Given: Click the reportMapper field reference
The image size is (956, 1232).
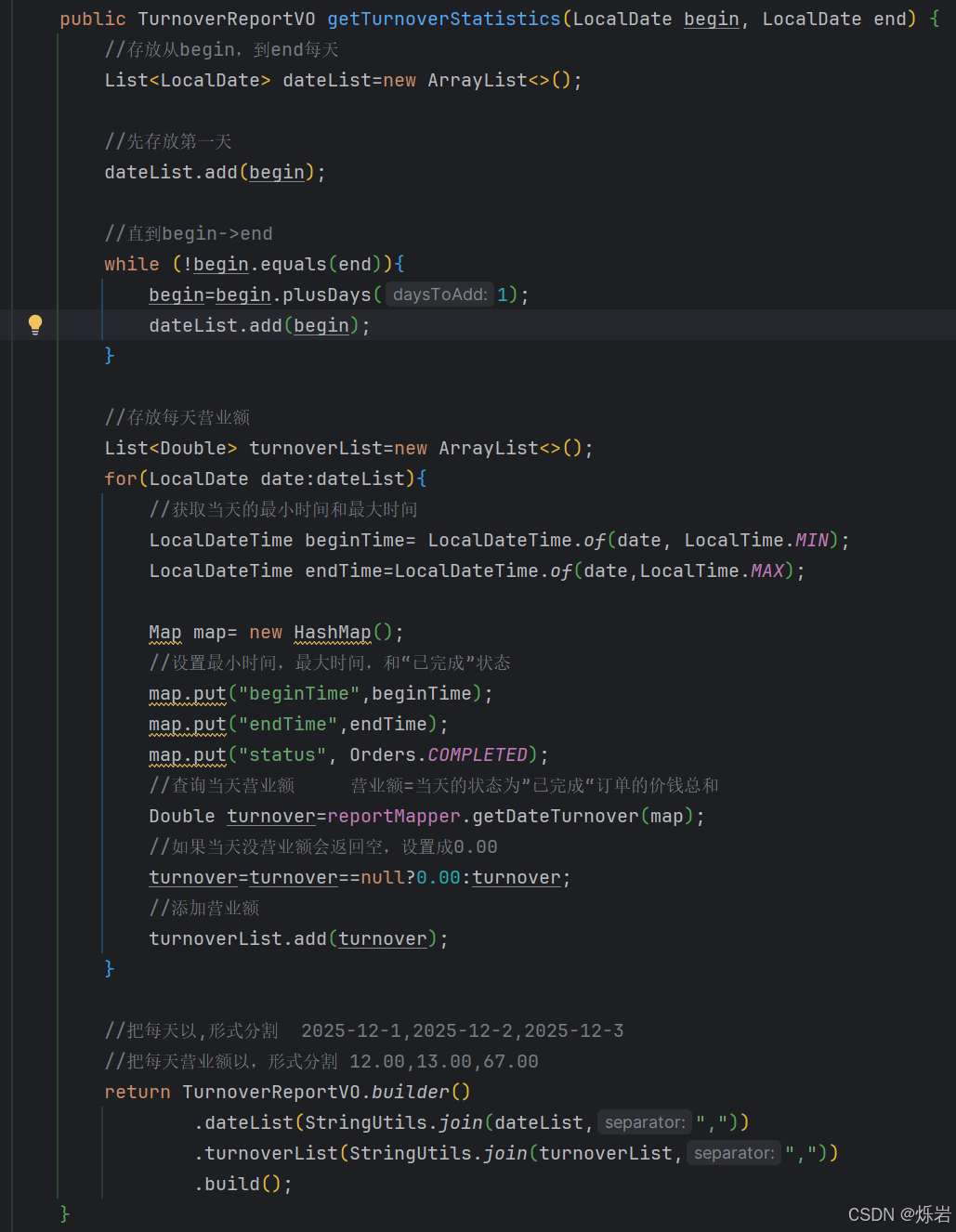Looking at the screenshot, I should 394,816.
